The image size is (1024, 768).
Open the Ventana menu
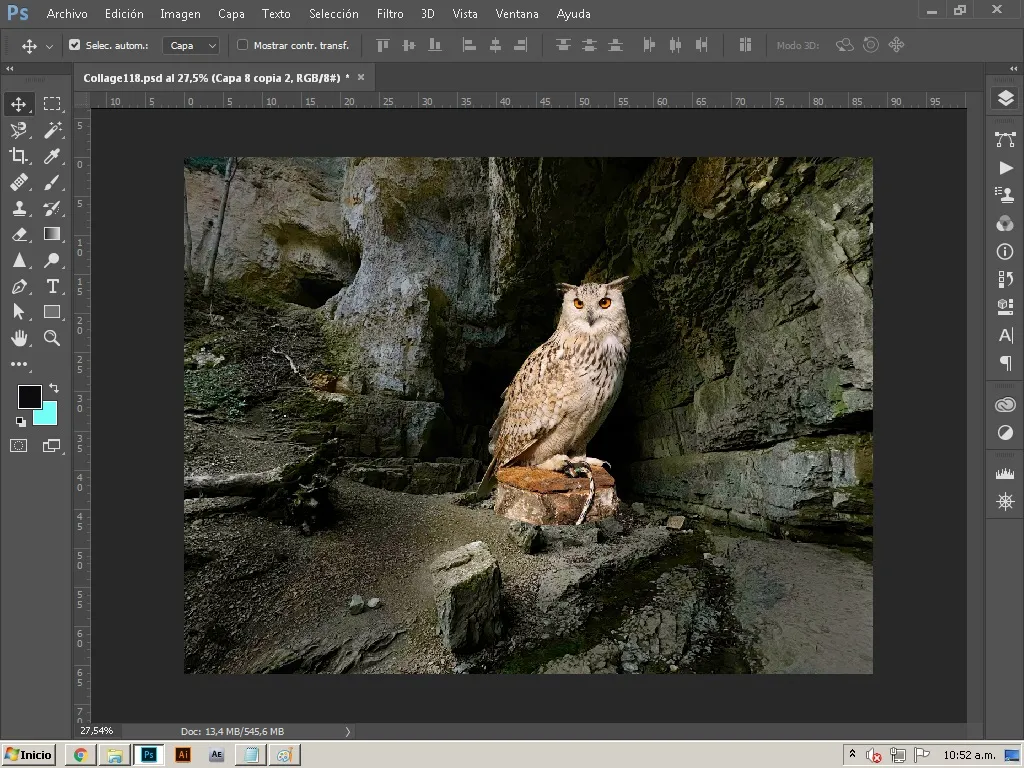click(517, 14)
